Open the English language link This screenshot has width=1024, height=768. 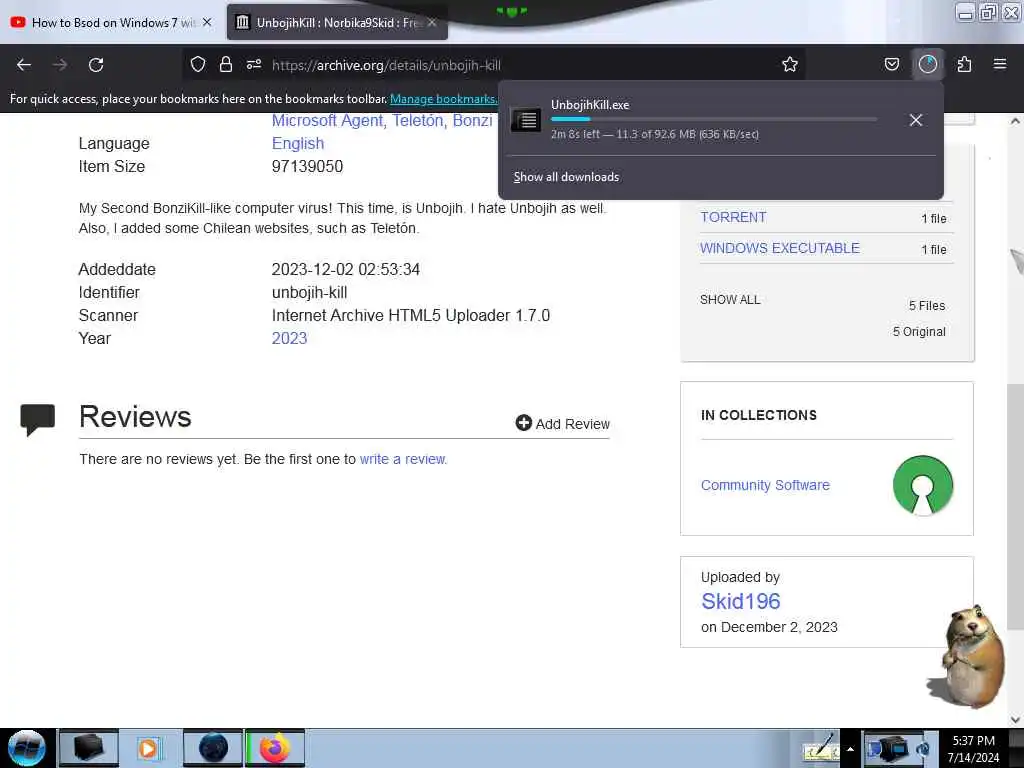click(298, 144)
